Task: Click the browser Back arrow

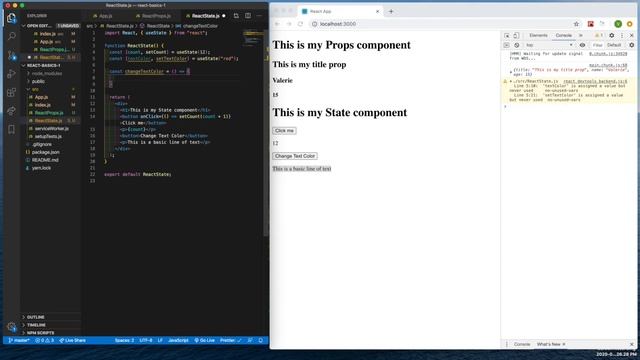Action: [277, 24]
